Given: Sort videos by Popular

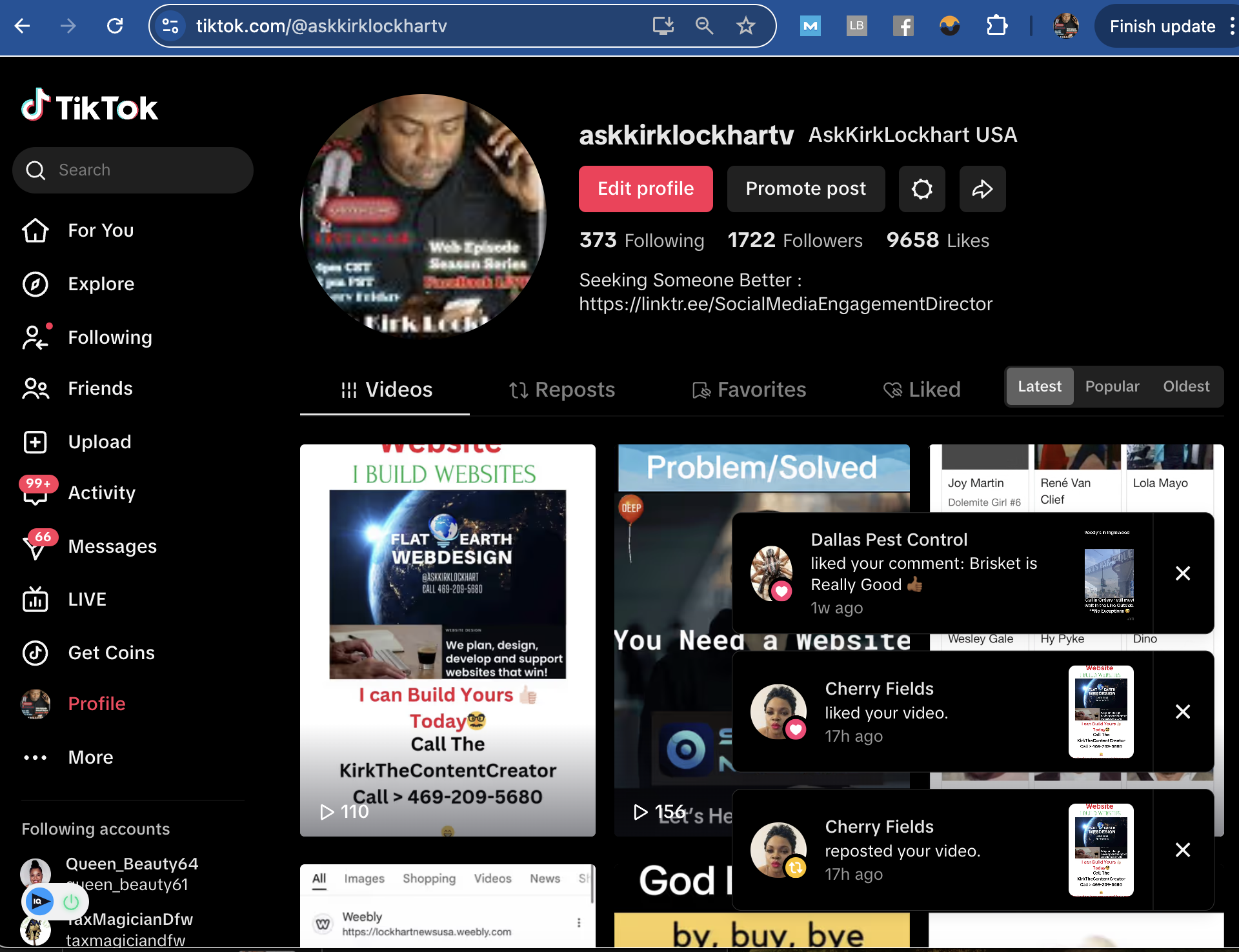Looking at the screenshot, I should [x=1112, y=386].
